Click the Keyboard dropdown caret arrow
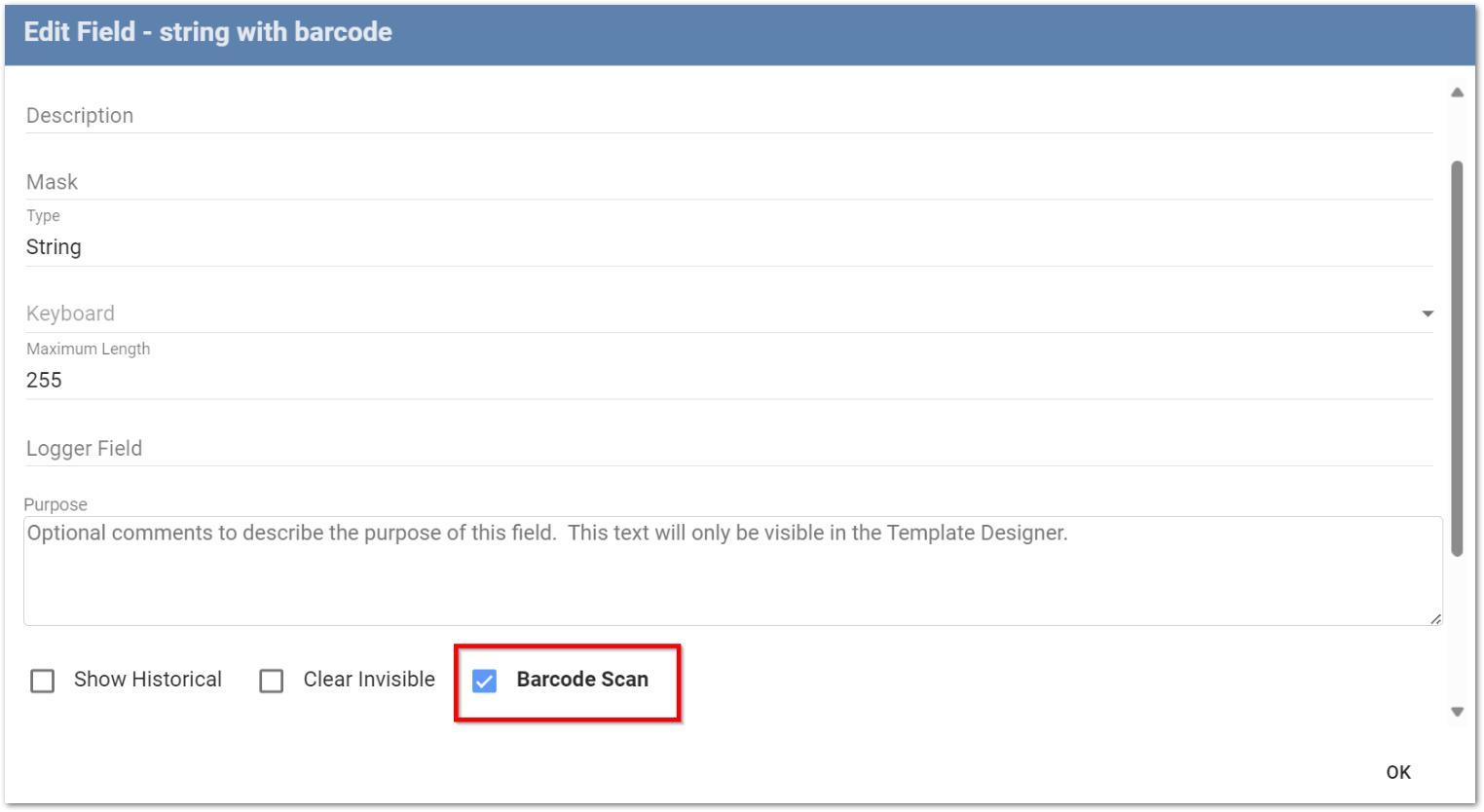 click(1428, 314)
